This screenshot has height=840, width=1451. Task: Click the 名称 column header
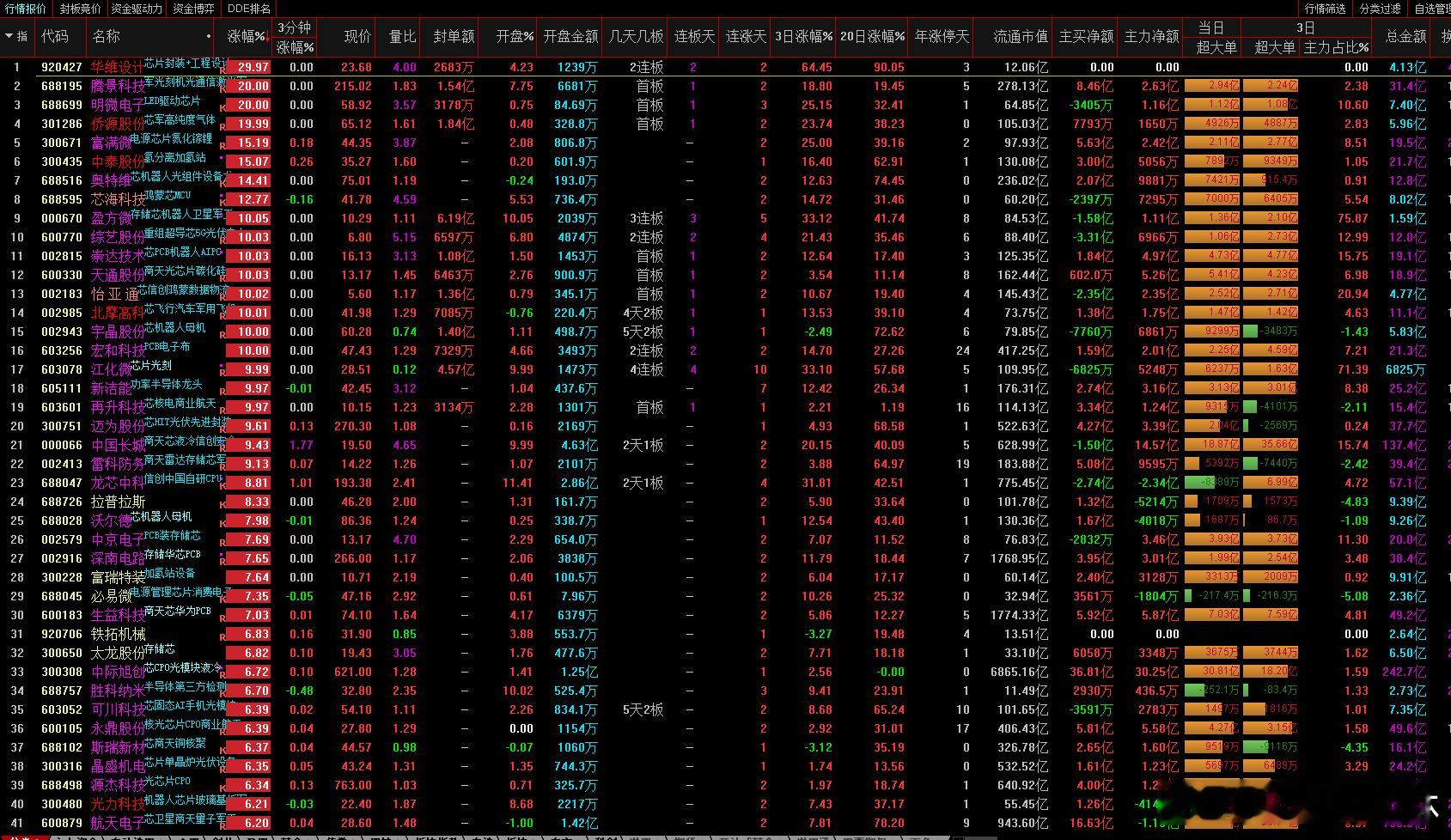click(x=107, y=36)
